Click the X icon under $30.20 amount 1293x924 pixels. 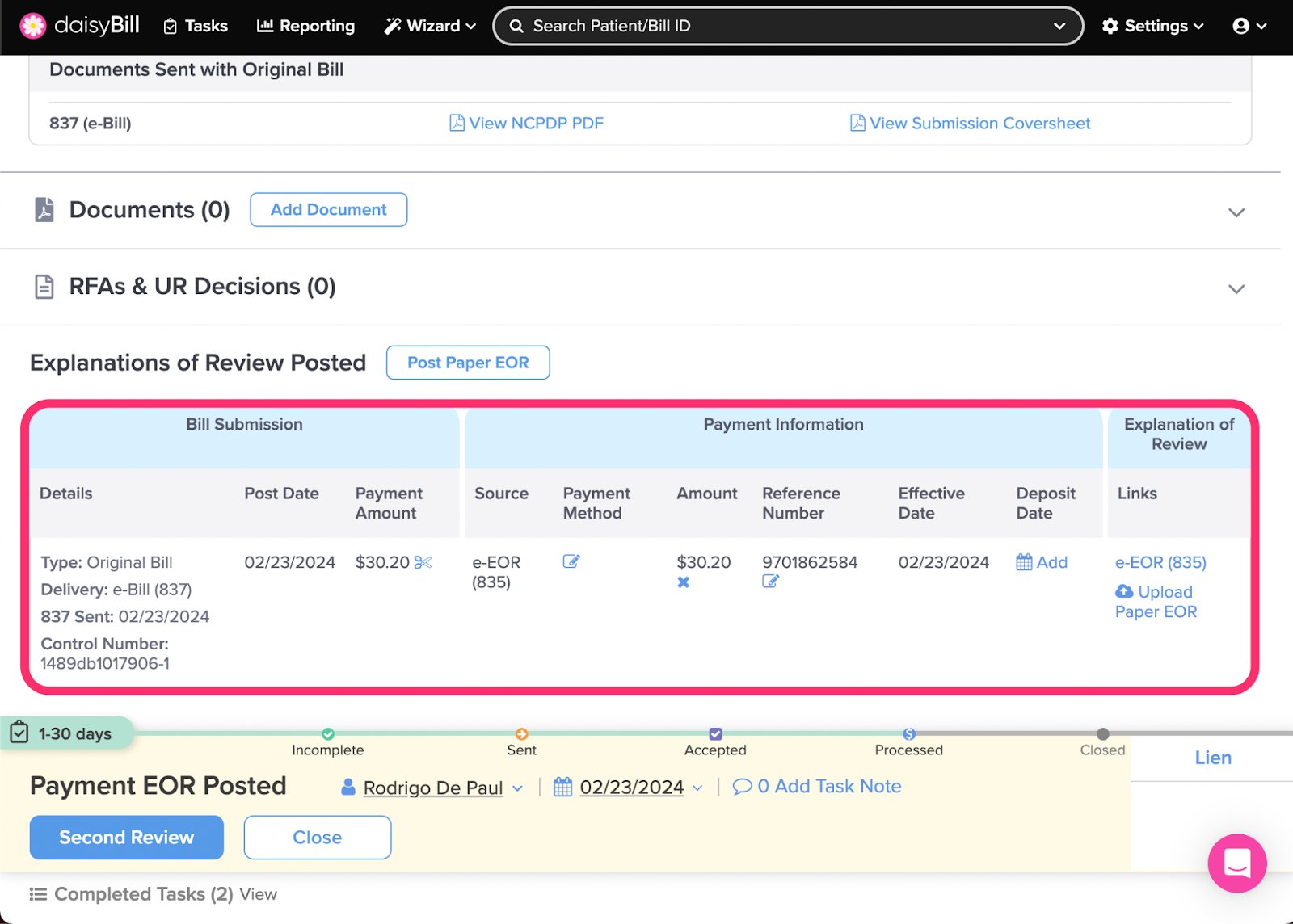click(x=684, y=582)
